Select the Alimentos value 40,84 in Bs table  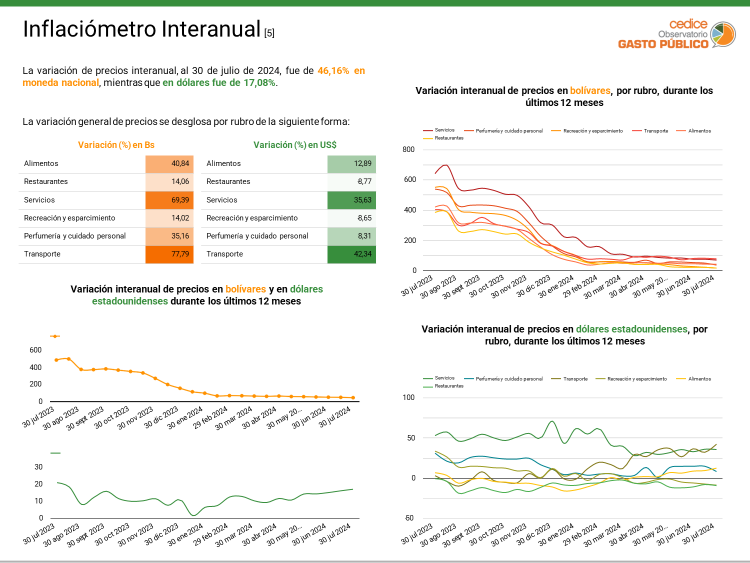[169, 164]
